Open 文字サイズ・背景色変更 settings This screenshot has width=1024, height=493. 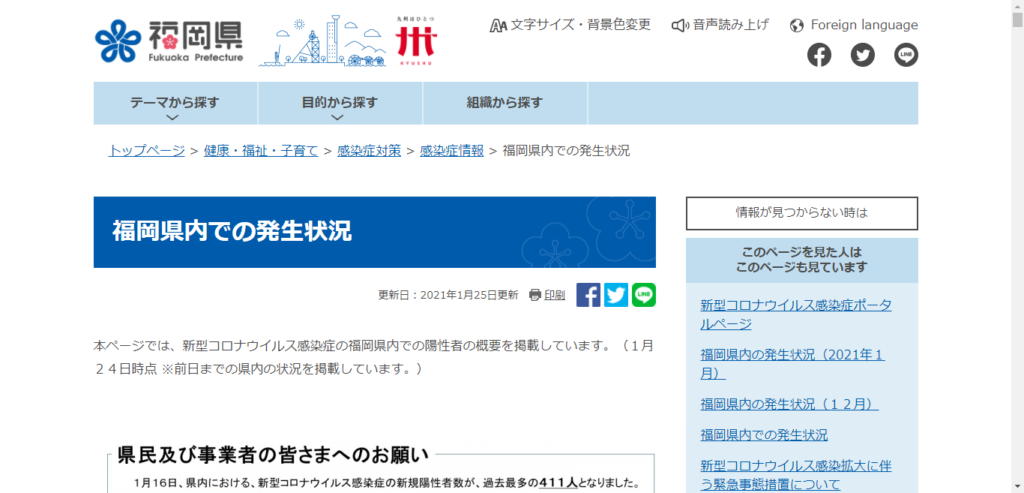(x=570, y=25)
